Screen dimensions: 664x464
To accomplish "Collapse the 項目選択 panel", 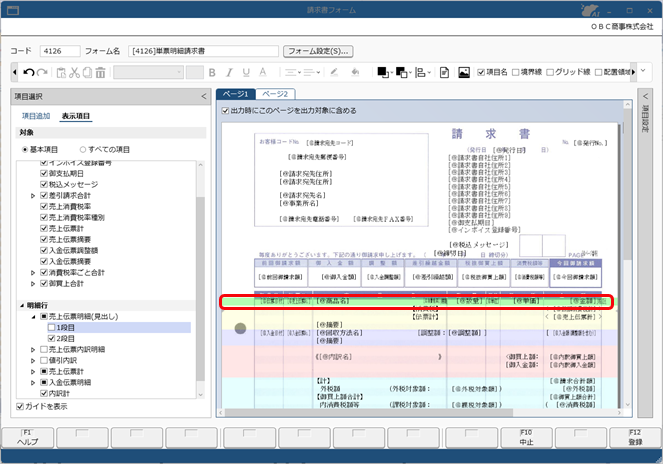I will coord(204,97).
